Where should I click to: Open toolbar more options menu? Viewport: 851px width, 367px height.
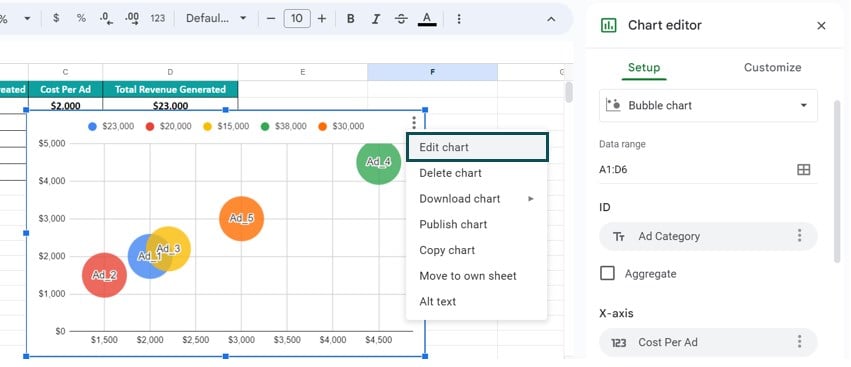pos(459,18)
